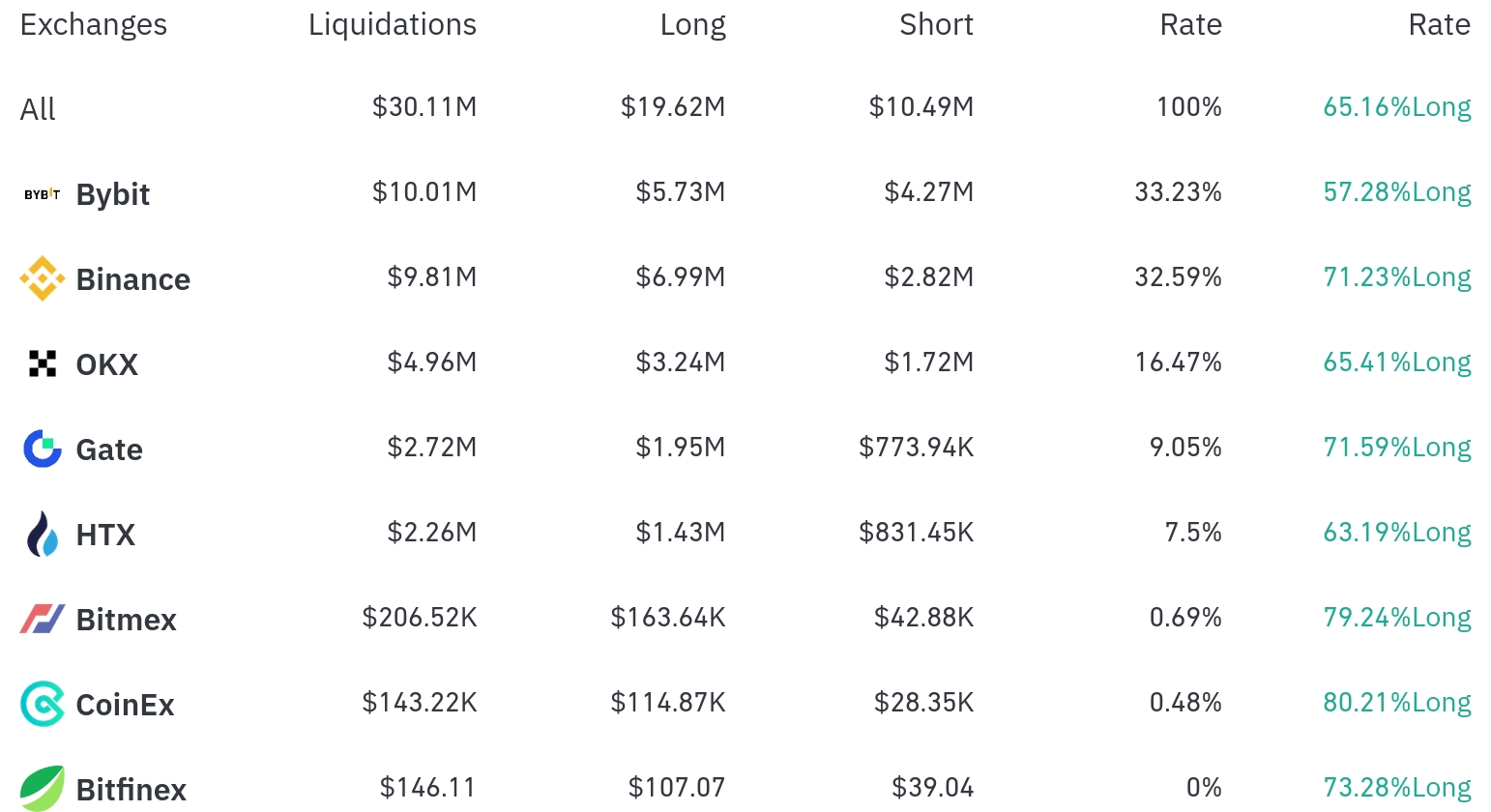Click the OKX checkered logo icon
Screen dimensions: 1491x812
click(43, 363)
